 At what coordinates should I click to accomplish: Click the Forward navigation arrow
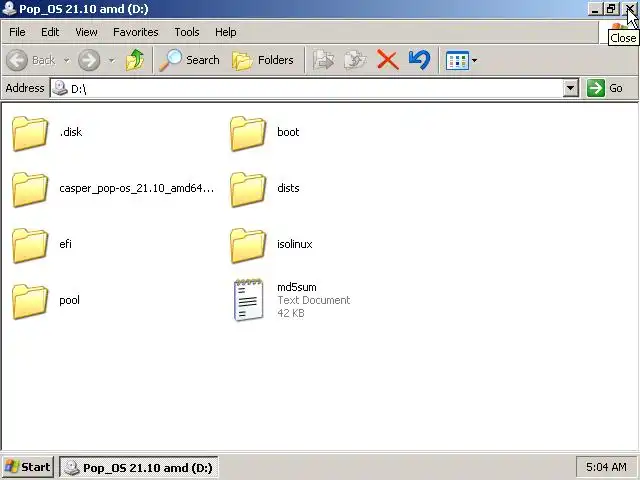[89, 60]
